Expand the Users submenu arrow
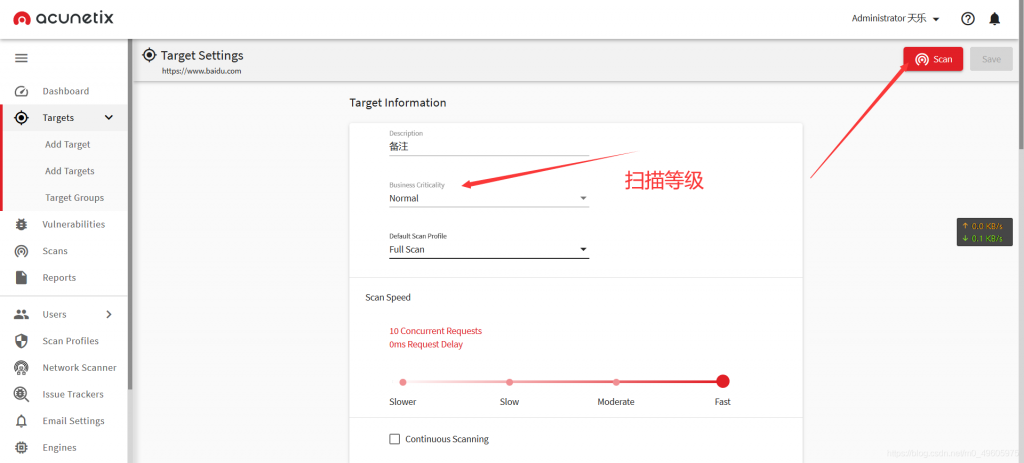 point(109,315)
